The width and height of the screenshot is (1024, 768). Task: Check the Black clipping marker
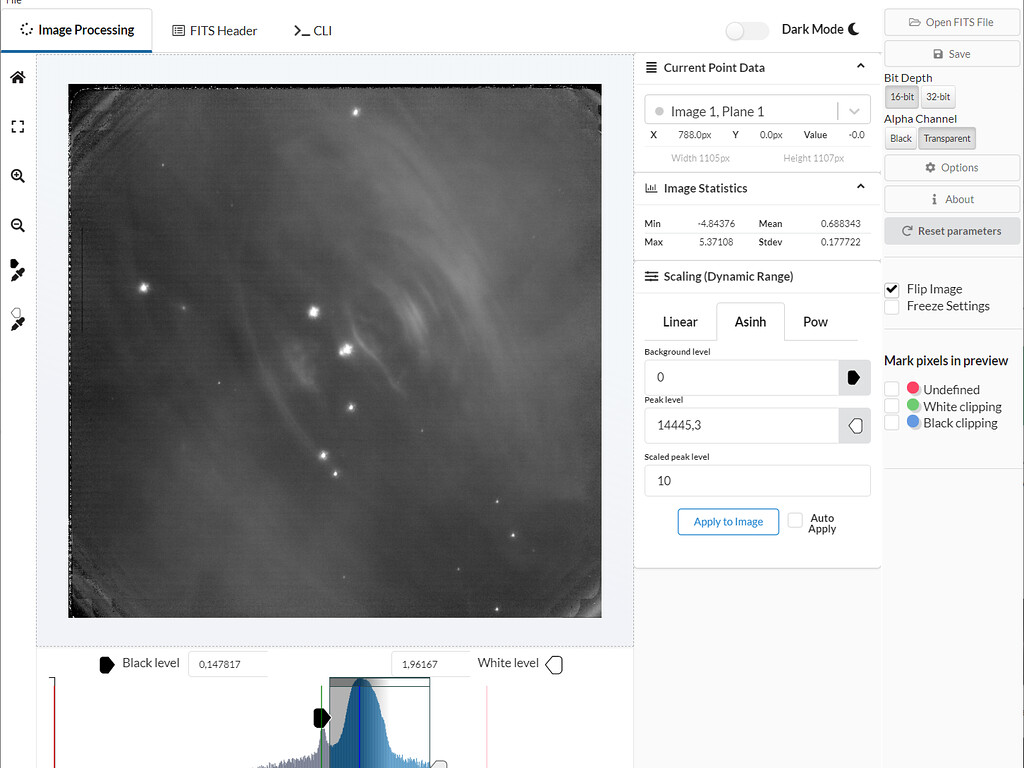(x=892, y=423)
